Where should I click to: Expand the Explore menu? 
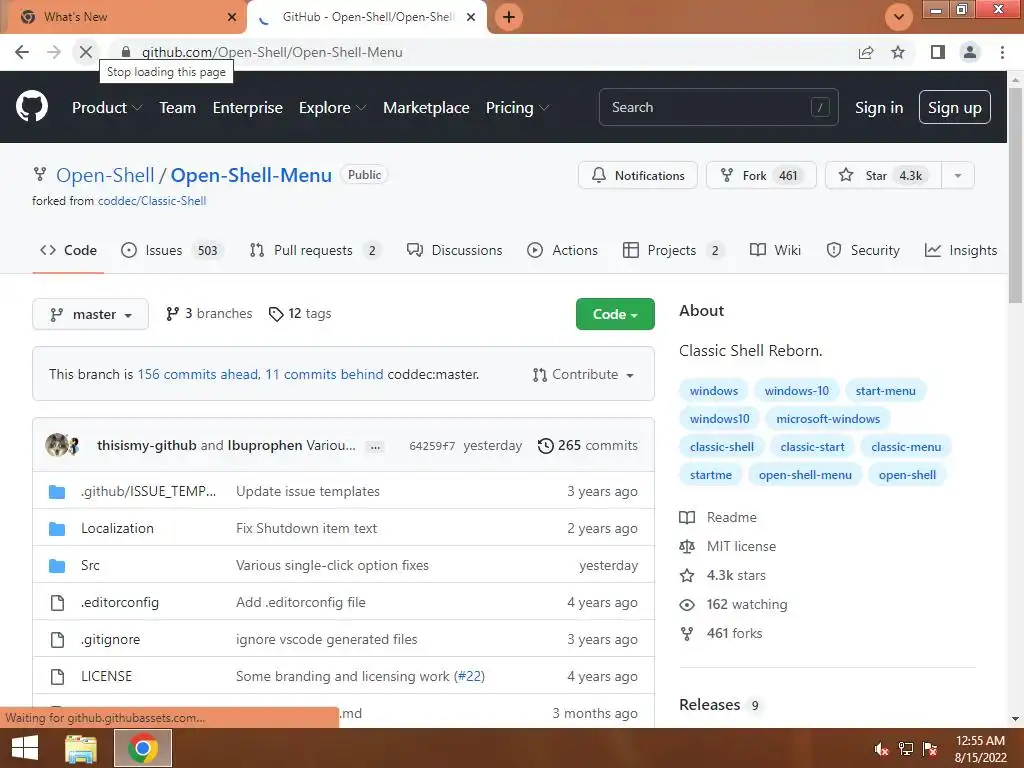pos(332,108)
